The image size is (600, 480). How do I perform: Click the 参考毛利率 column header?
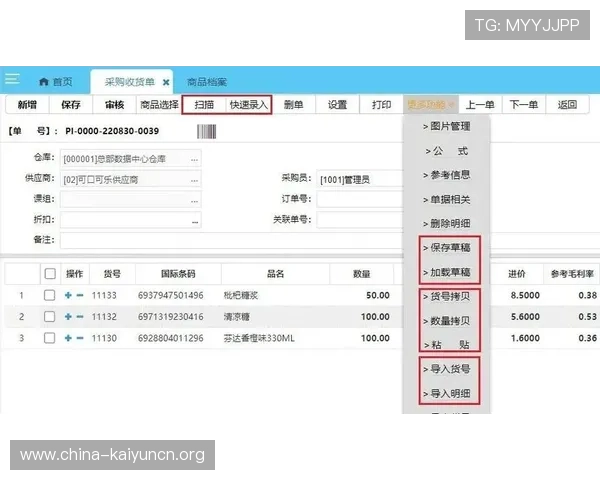[572, 274]
